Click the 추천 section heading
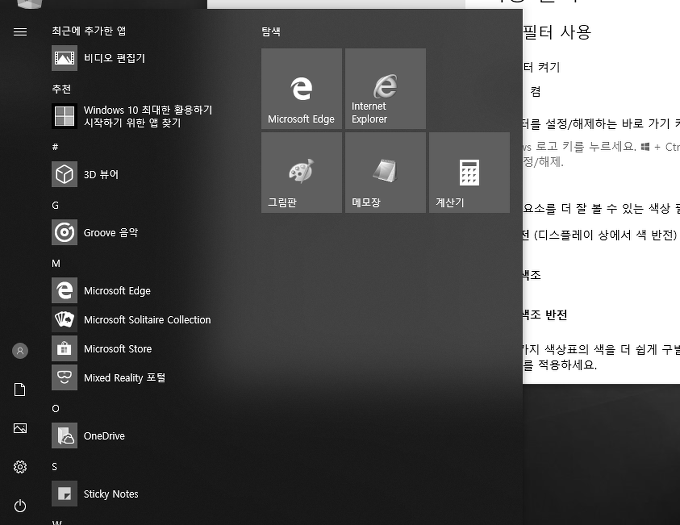680x525 pixels. click(x=61, y=89)
